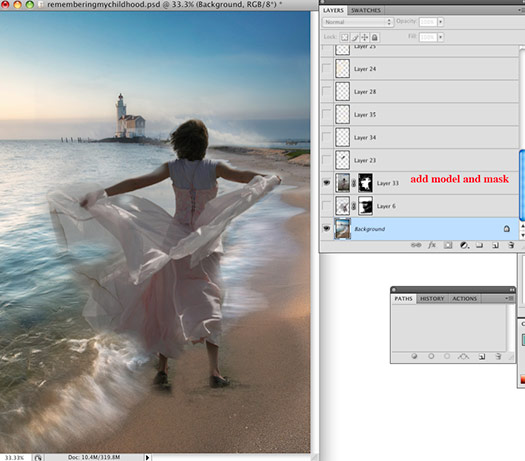
Task: Click Make work path from selection icon
Action: [463, 357]
